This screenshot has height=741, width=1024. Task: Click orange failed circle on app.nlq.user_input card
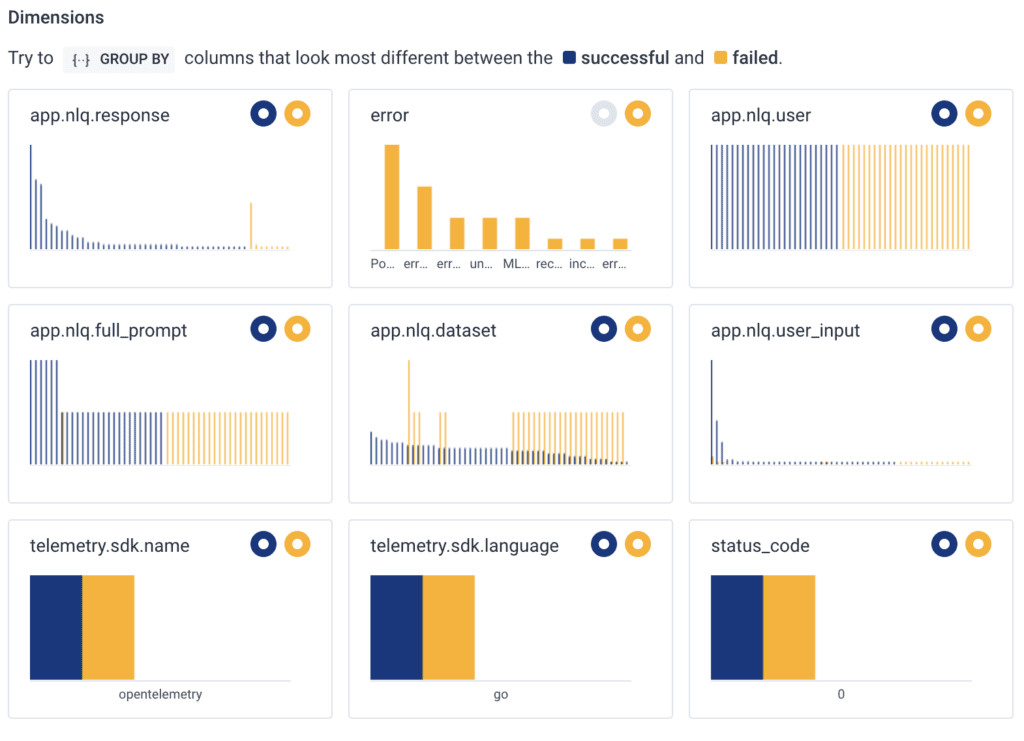coord(978,329)
